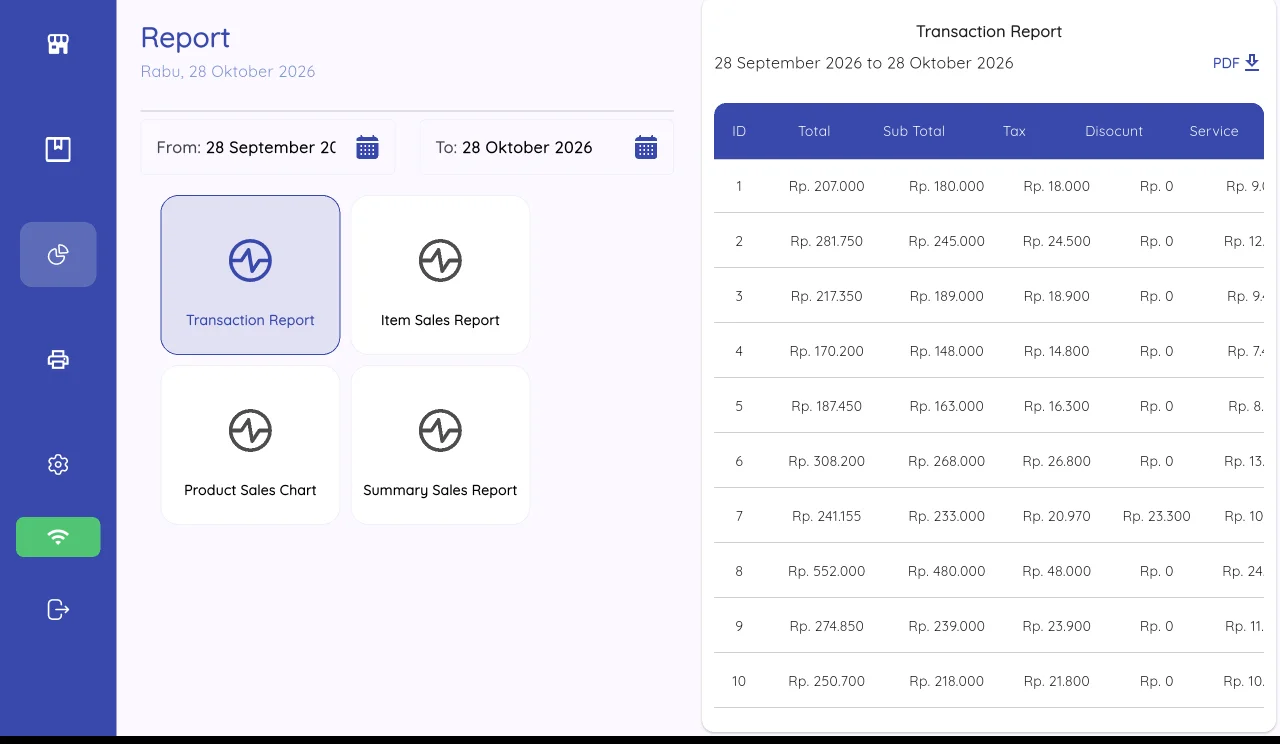Click the Report page heading
1280x744 pixels.
[x=185, y=37]
